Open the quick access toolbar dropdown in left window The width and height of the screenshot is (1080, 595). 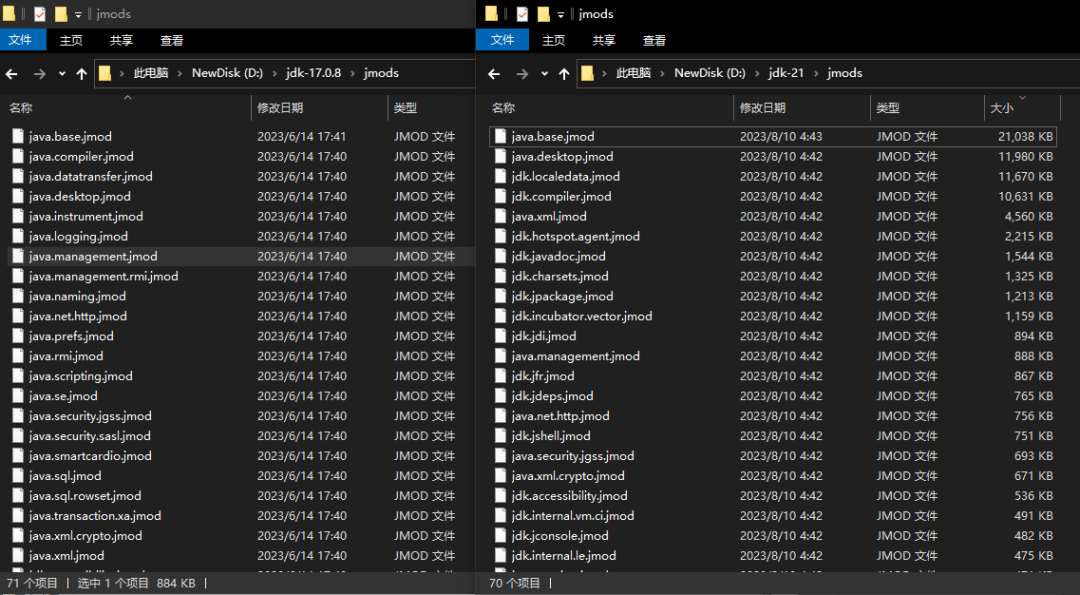pos(78,14)
